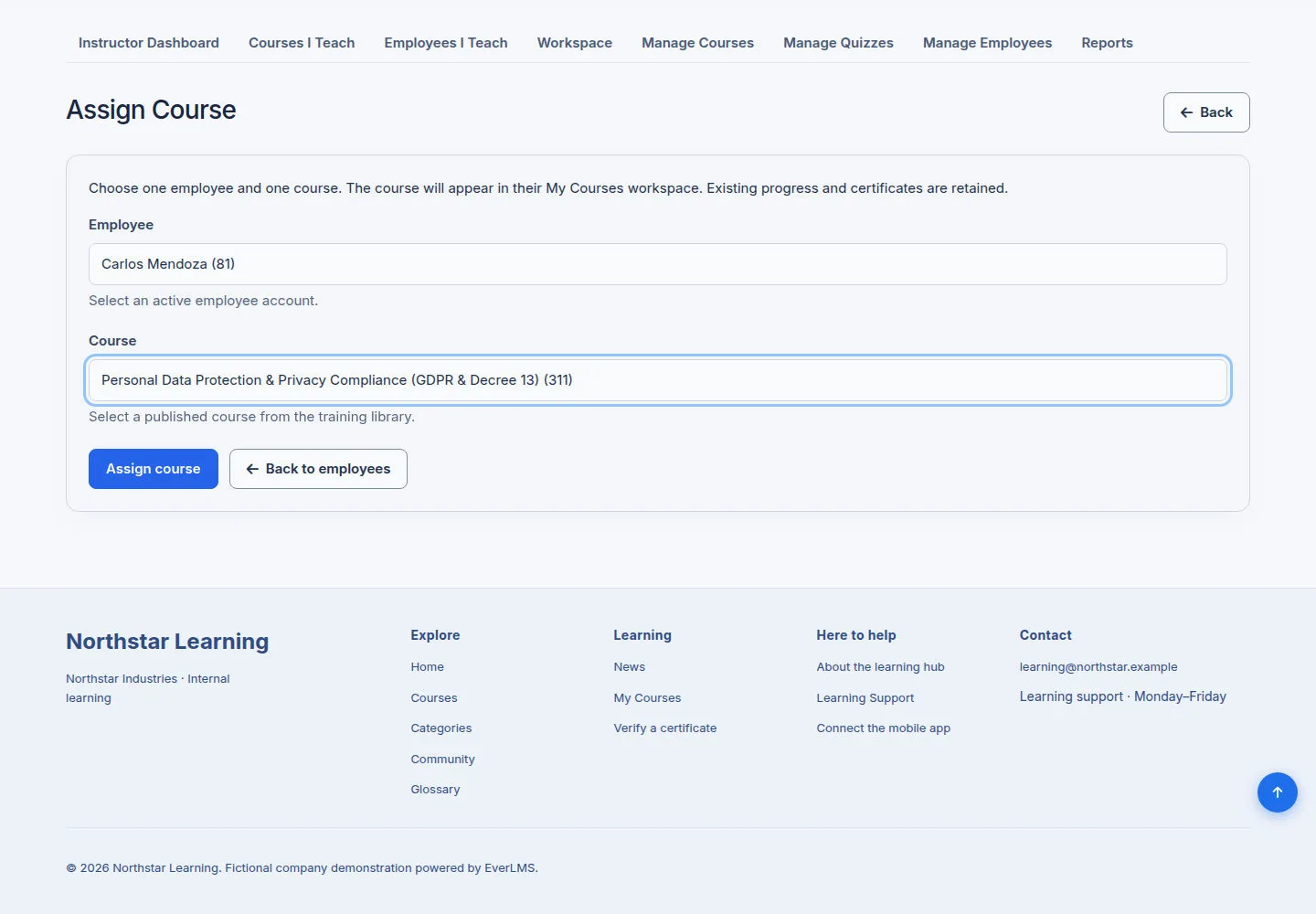Click the Contact footer heading
The height and width of the screenshot is (914, 1316).
click(1045, 635)
